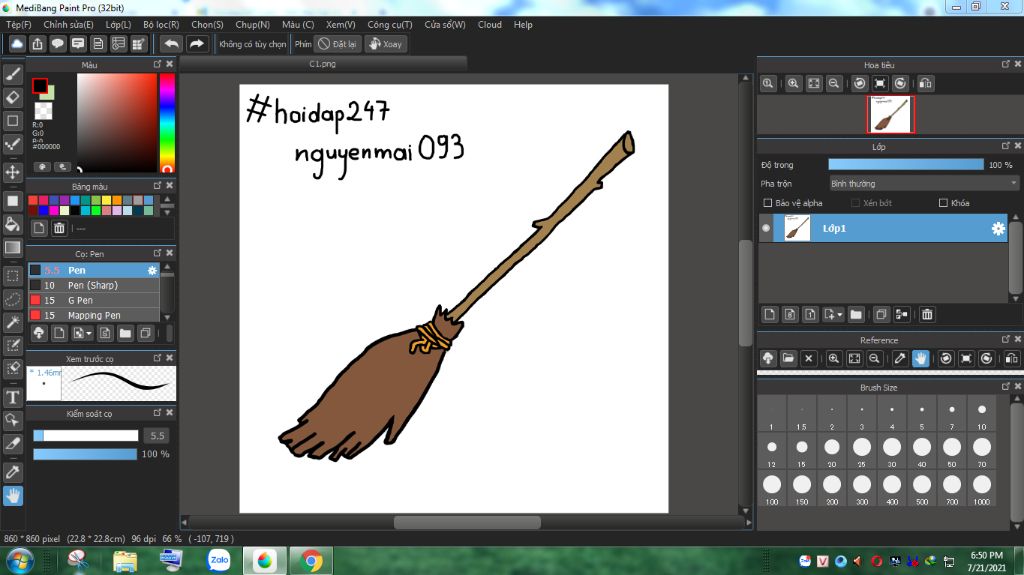This screenshot has height=575, width=1024.
Task: Open the Chỉnh sửa(E) menu
Action: (68, 24)
